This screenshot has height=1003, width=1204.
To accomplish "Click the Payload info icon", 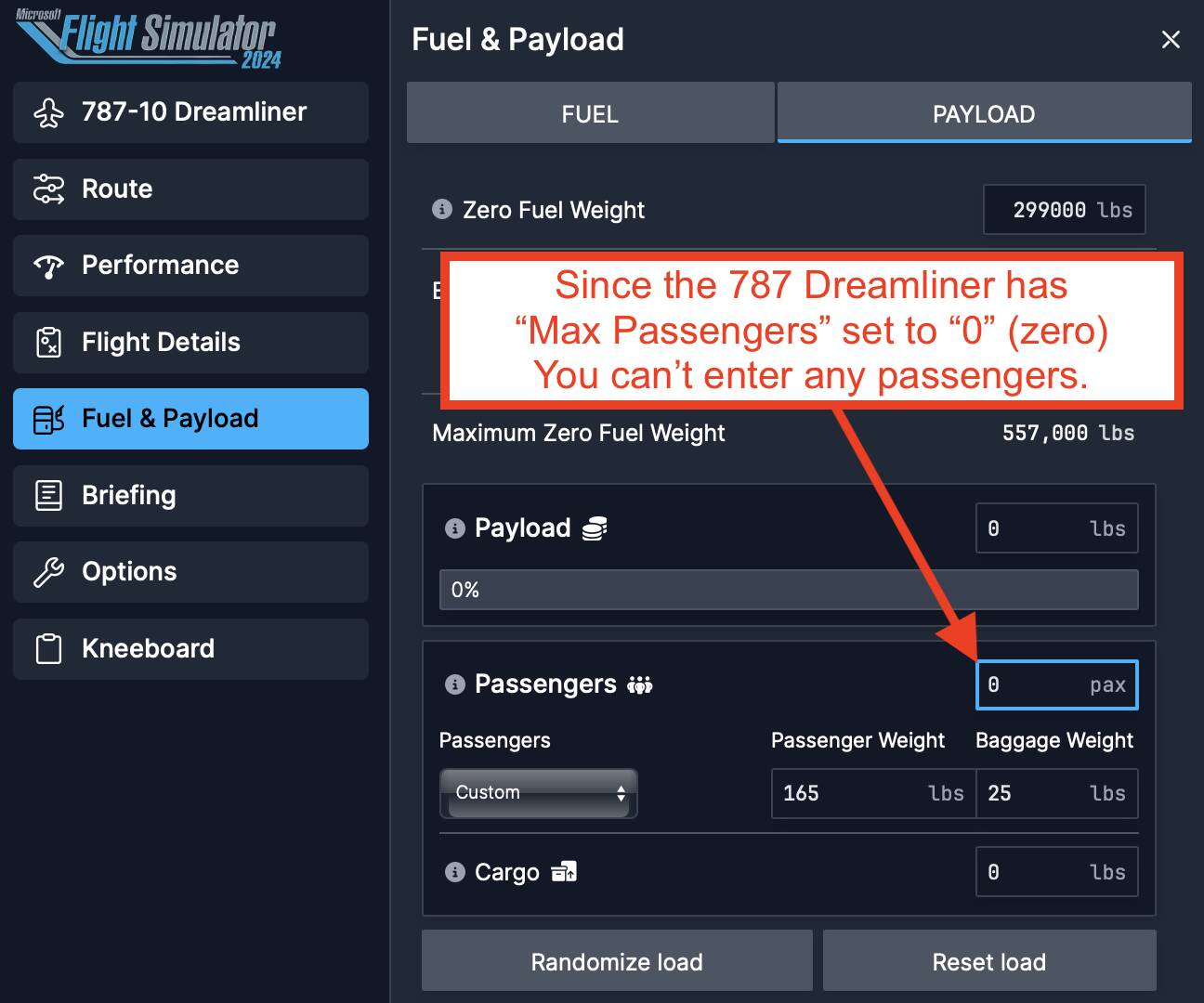I will (454, 528).
